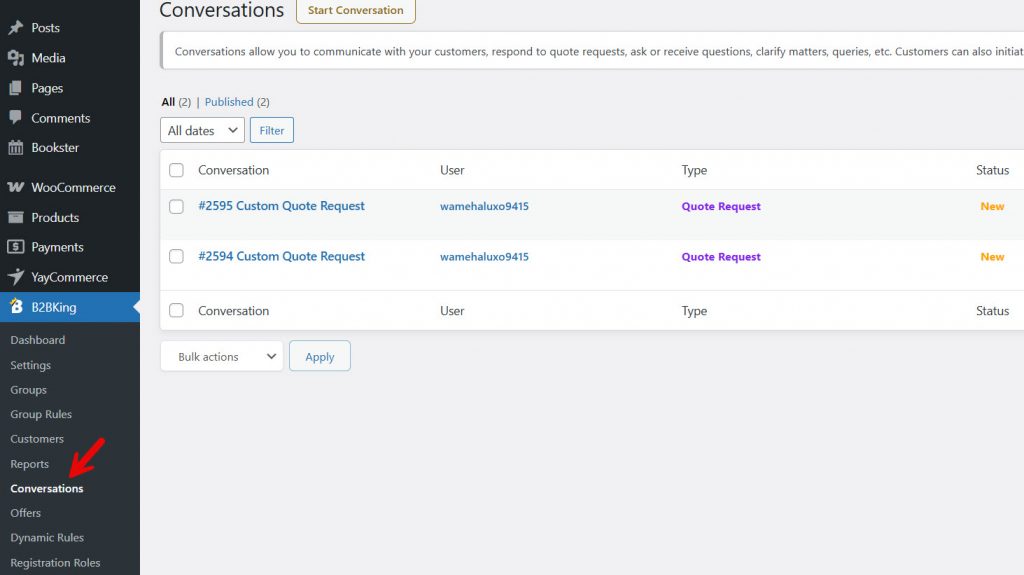Click the Start Conversation button

[356, 10]
